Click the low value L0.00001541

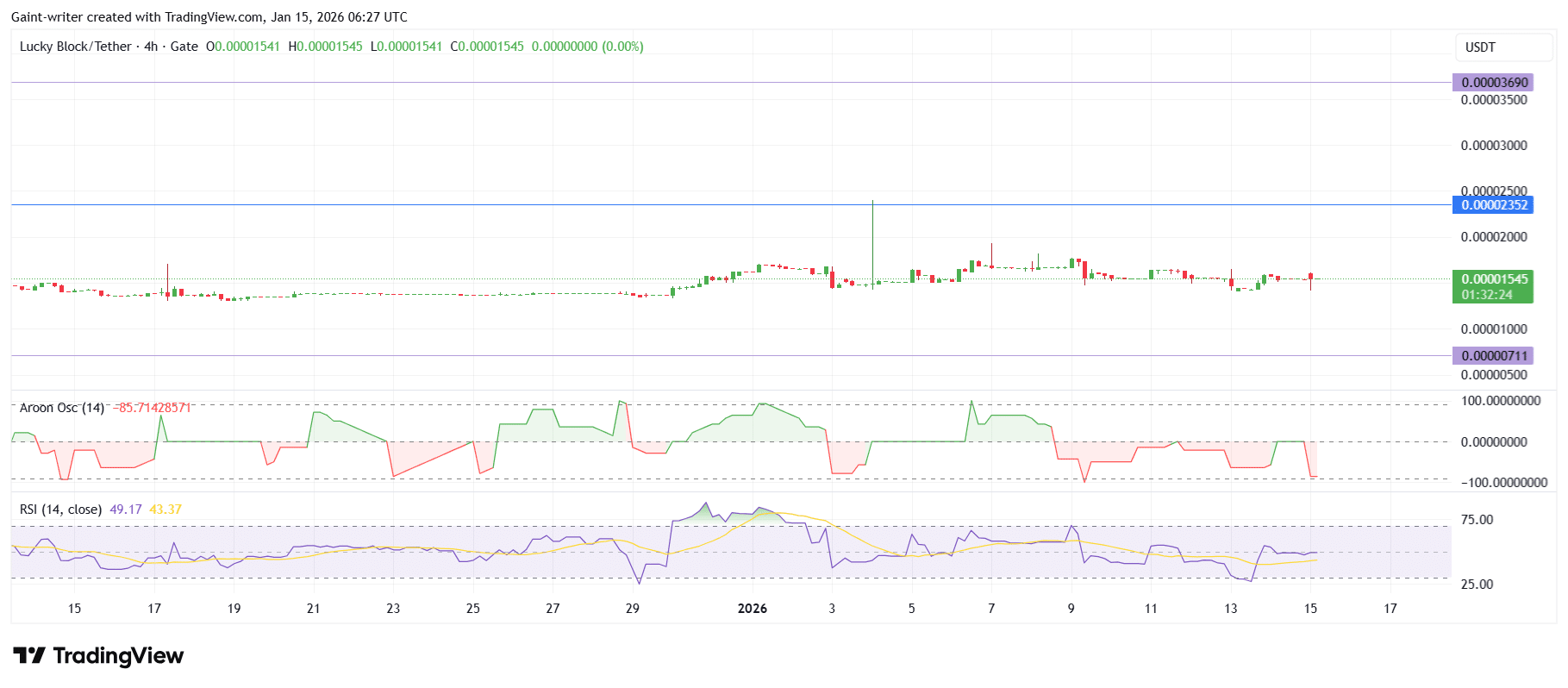coord(406,47)
